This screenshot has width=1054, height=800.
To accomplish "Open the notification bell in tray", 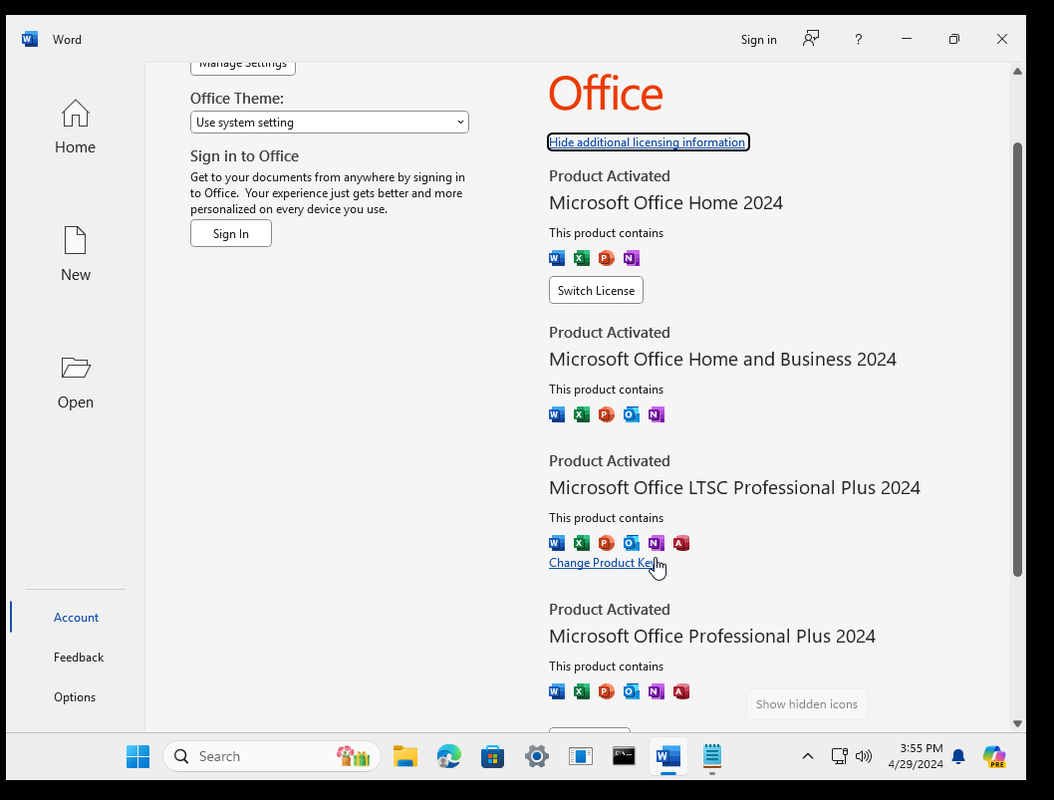I will pos(959,756).
